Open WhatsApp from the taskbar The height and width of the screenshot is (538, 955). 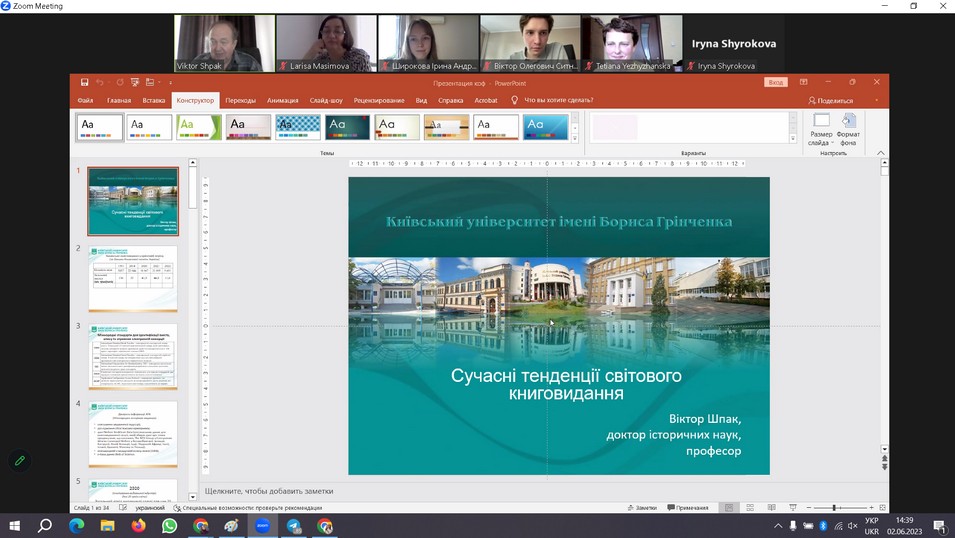(169, 525)
